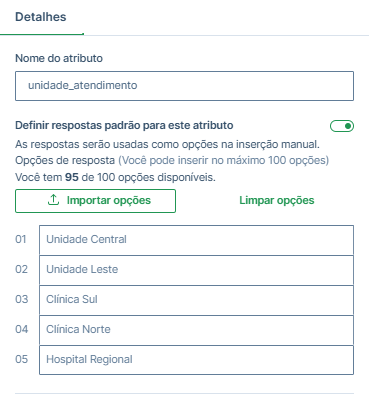
Task: Edit the Clínica Norte option
Action: (196, 330)
